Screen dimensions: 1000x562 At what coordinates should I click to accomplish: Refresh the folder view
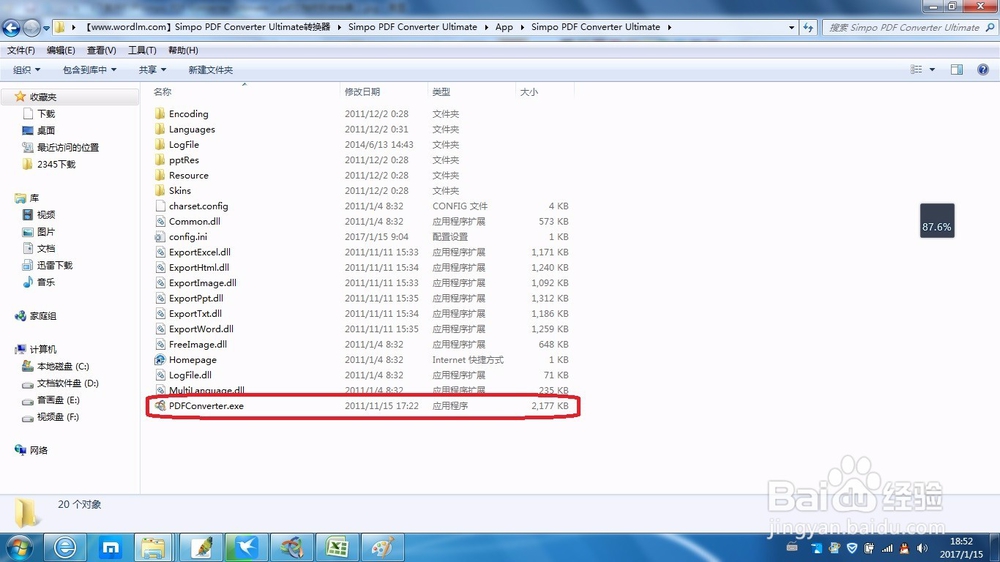(x=808, y=27)
